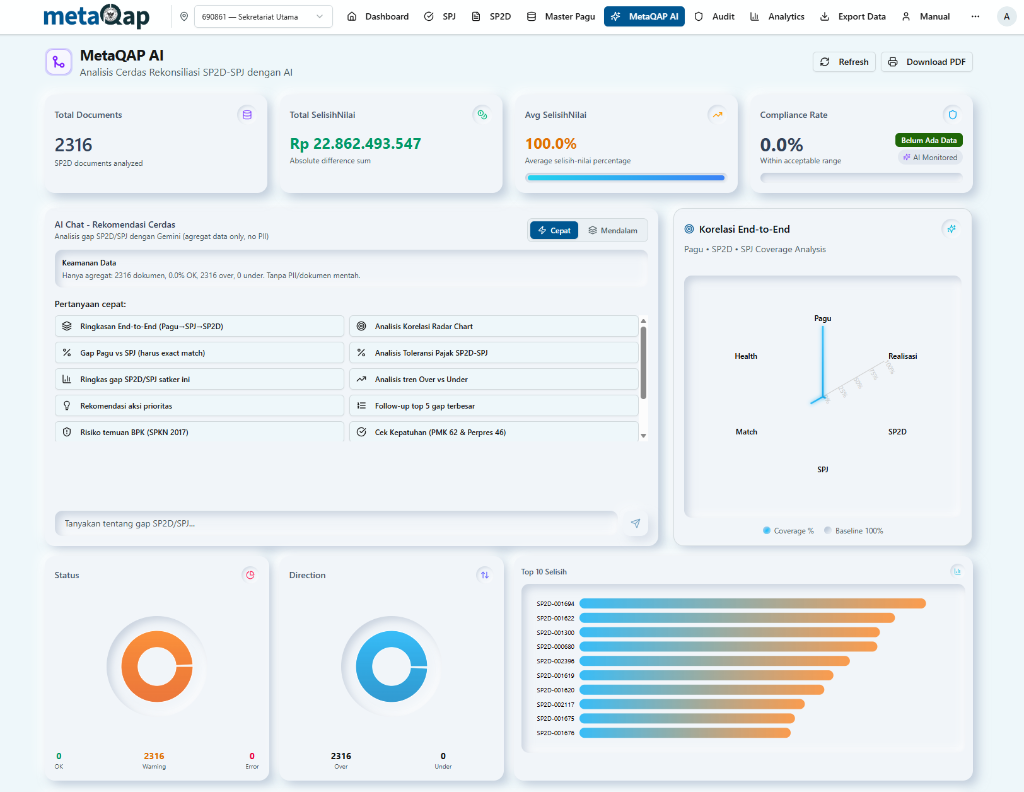Image resolution: width=1024 pixels, height=792 pixels.
Task: Click the chart icon on the Top 10 Selisih panel
Action: click(x=955, y=570)
